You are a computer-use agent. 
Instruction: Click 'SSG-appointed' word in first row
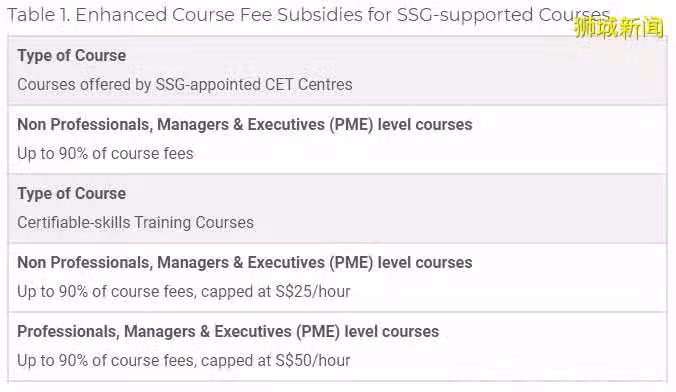point(208,85)
